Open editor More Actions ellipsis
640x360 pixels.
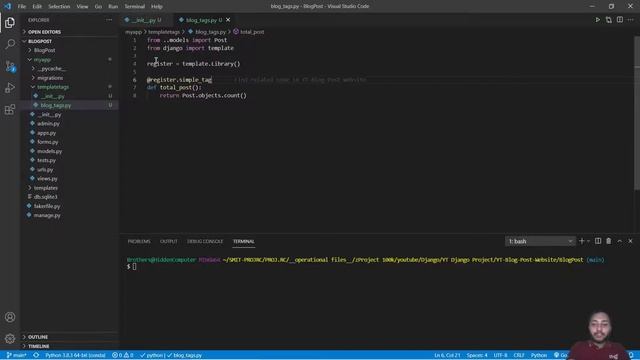[631, 20]
